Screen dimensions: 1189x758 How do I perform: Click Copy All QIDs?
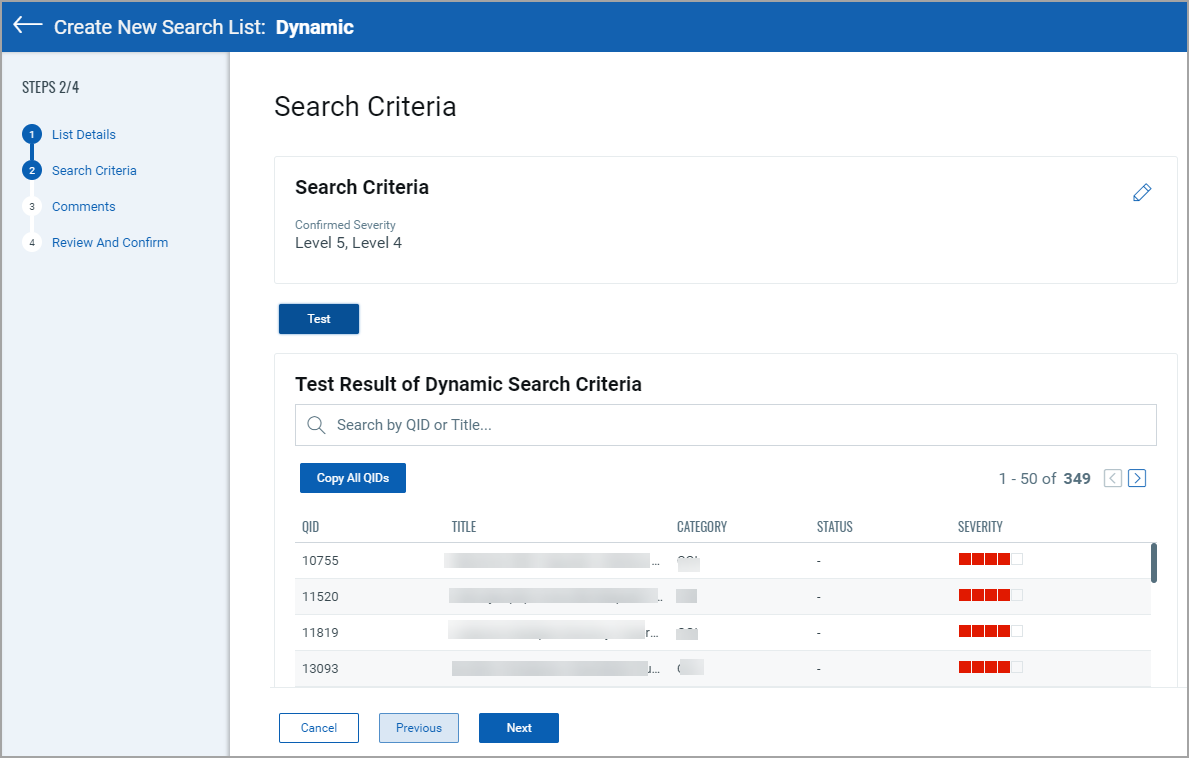point(352,478)
